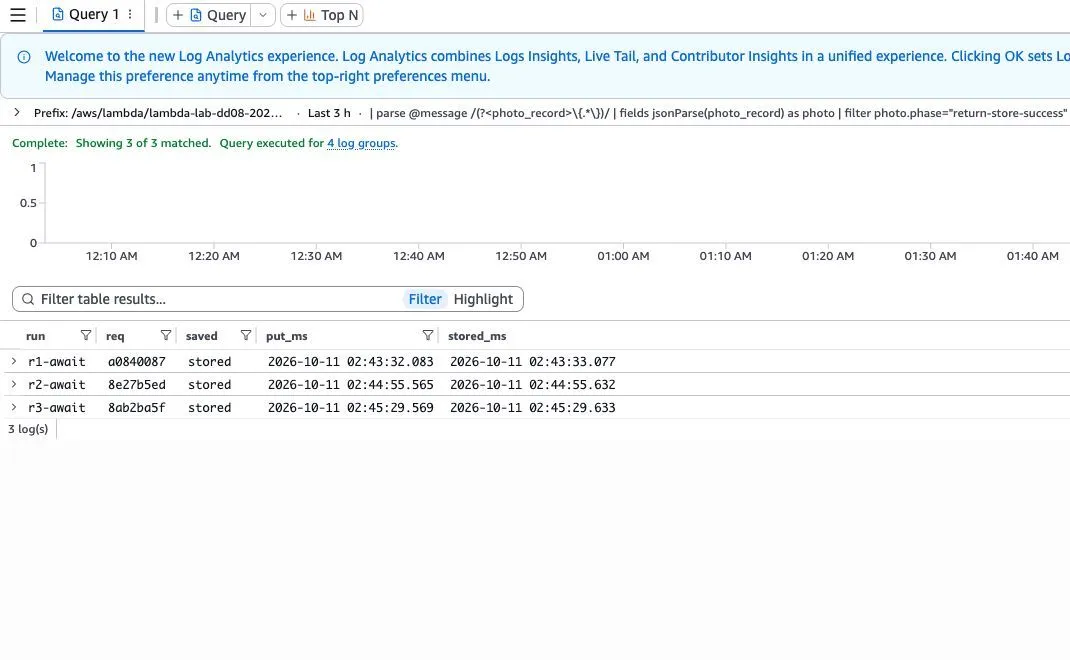Viewport: 1070px width, 660px height.
Task: Switch to Highlight mode
Action: (483, 299)
